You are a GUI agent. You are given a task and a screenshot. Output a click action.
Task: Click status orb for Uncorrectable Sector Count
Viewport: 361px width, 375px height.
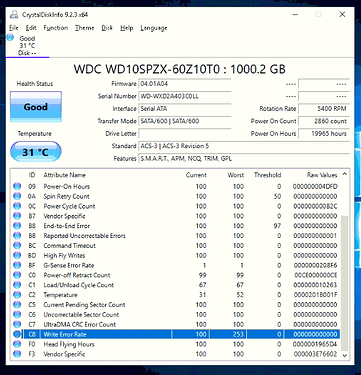pos(17,315)
